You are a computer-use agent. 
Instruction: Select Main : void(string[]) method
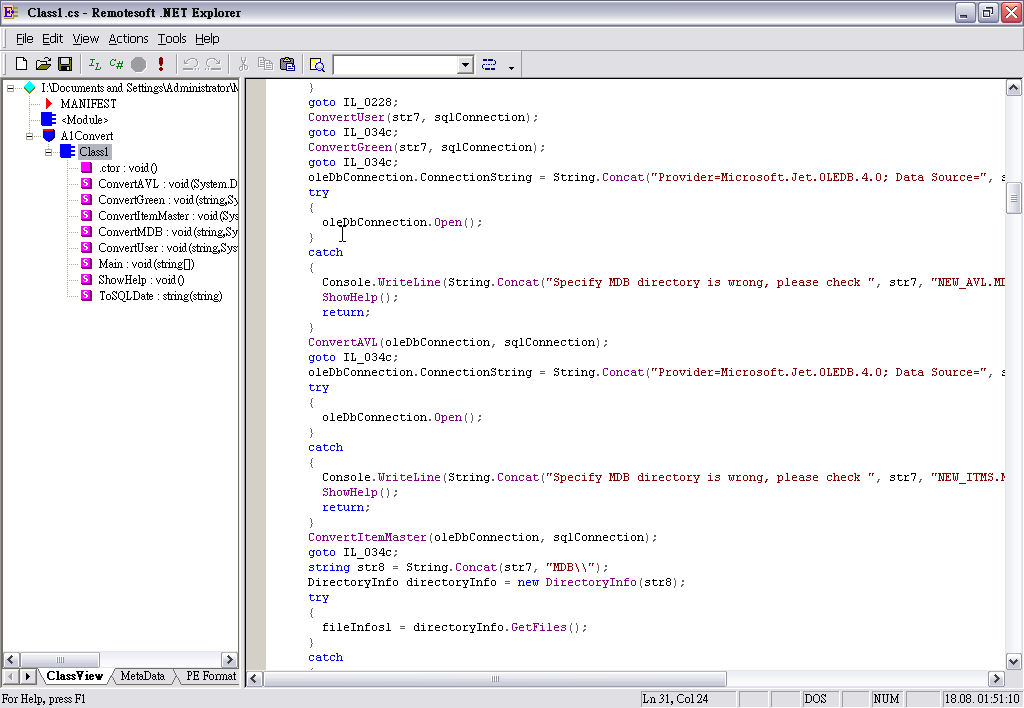146,264
